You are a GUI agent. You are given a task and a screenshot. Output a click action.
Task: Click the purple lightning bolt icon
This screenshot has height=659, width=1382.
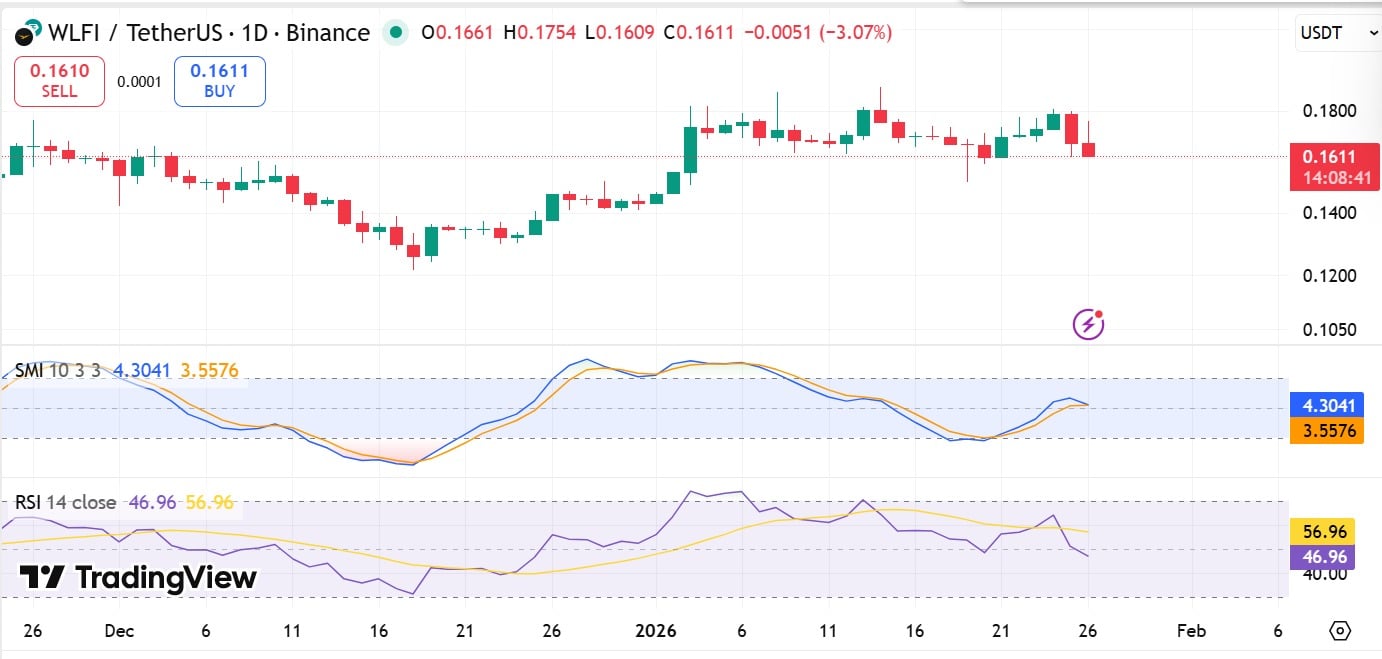1087,323
